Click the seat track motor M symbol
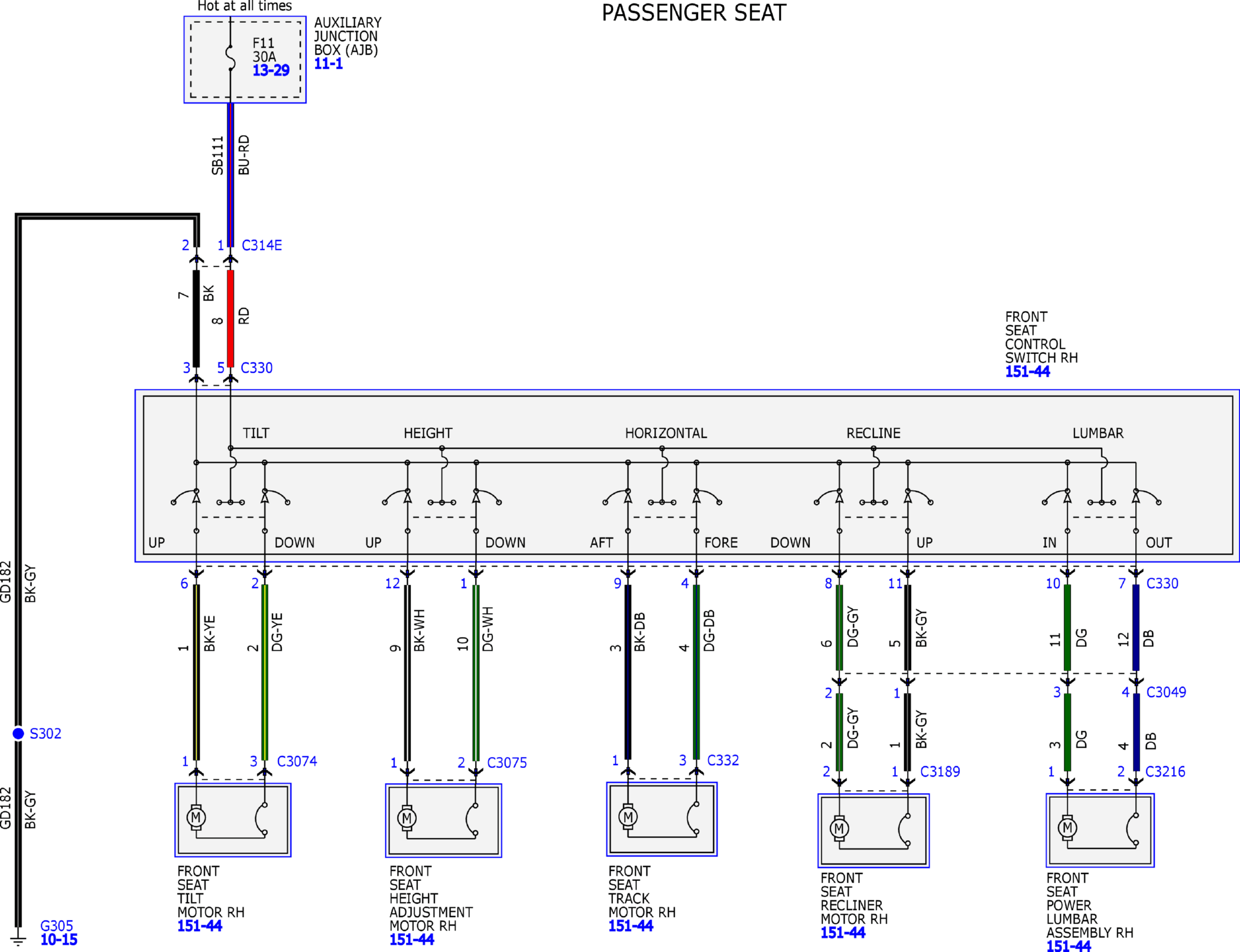Viewport: 1240px width, 952px height. [628, 817]
